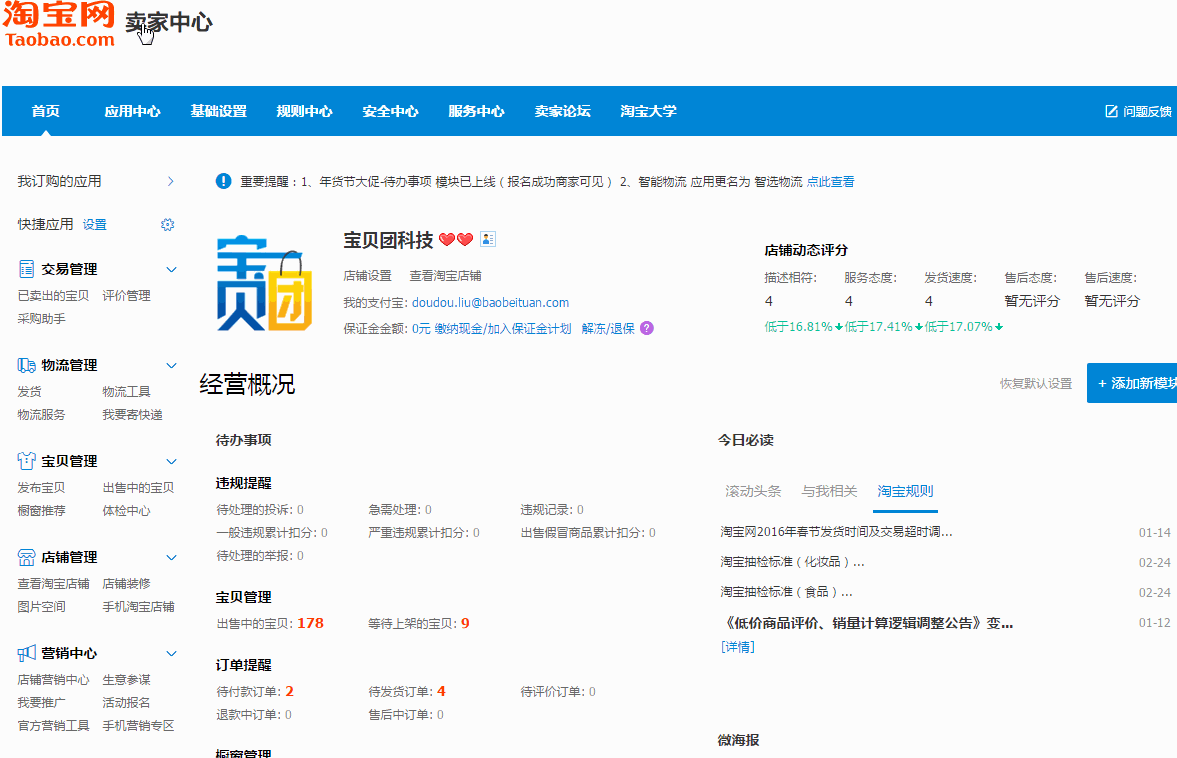
Task: Open the 淘宝网2016年春节发货时间 article
Action: pos(836,532)
